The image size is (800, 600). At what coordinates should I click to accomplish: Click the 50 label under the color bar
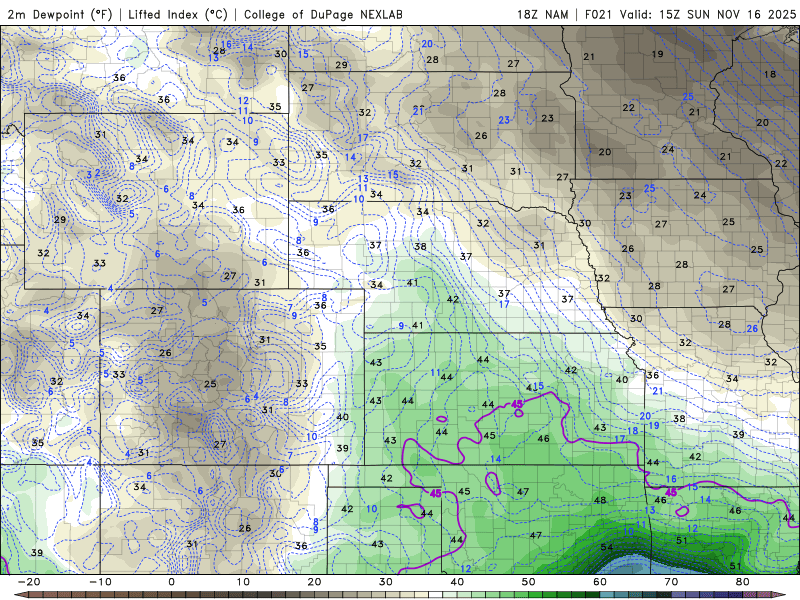click(529, 582)
